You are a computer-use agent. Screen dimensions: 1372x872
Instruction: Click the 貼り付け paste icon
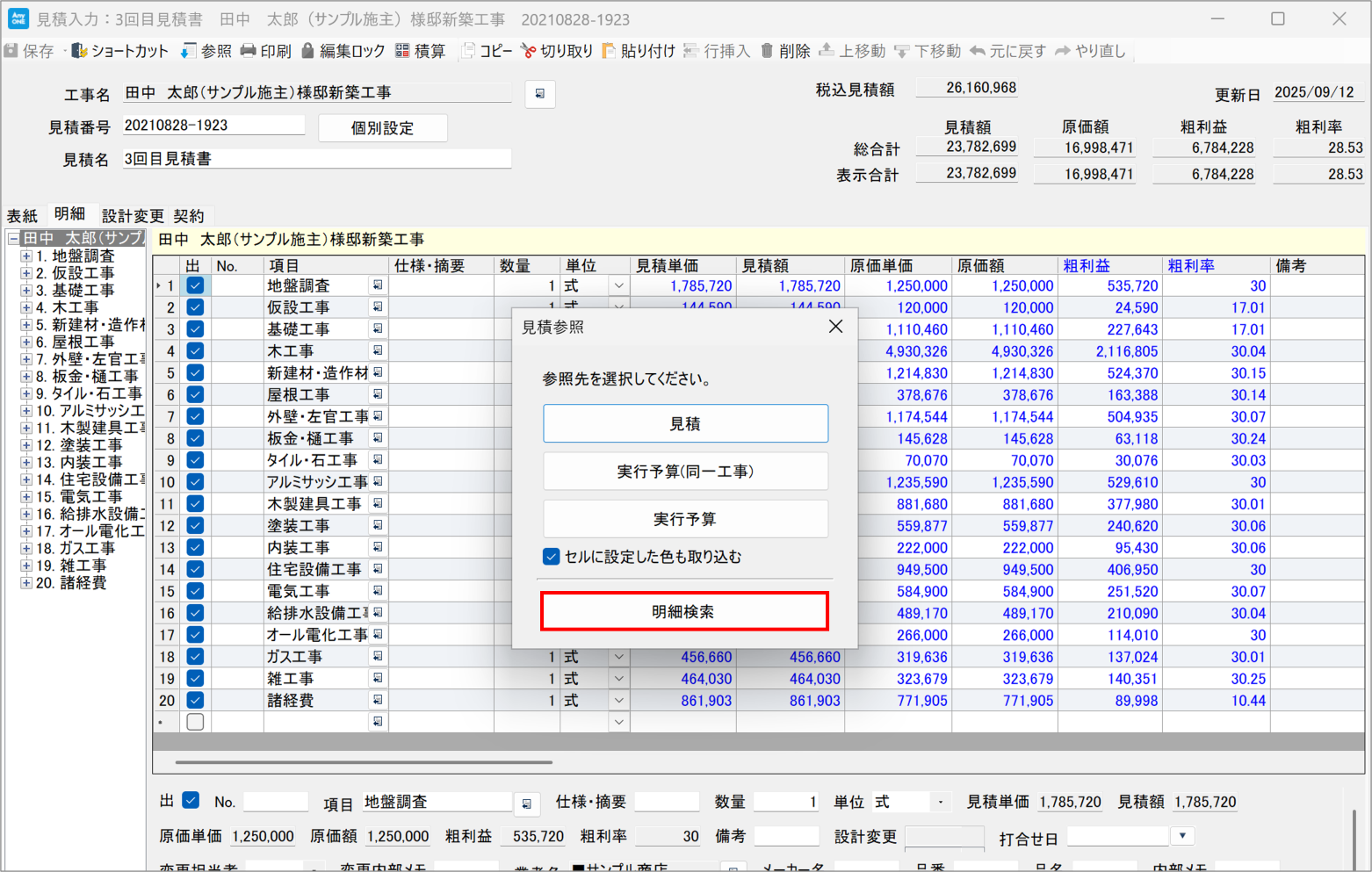(609, 51)
